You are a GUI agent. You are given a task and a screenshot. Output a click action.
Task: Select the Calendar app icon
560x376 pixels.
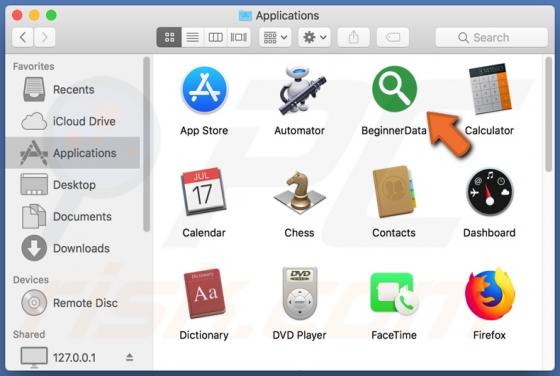coord(204,192)
